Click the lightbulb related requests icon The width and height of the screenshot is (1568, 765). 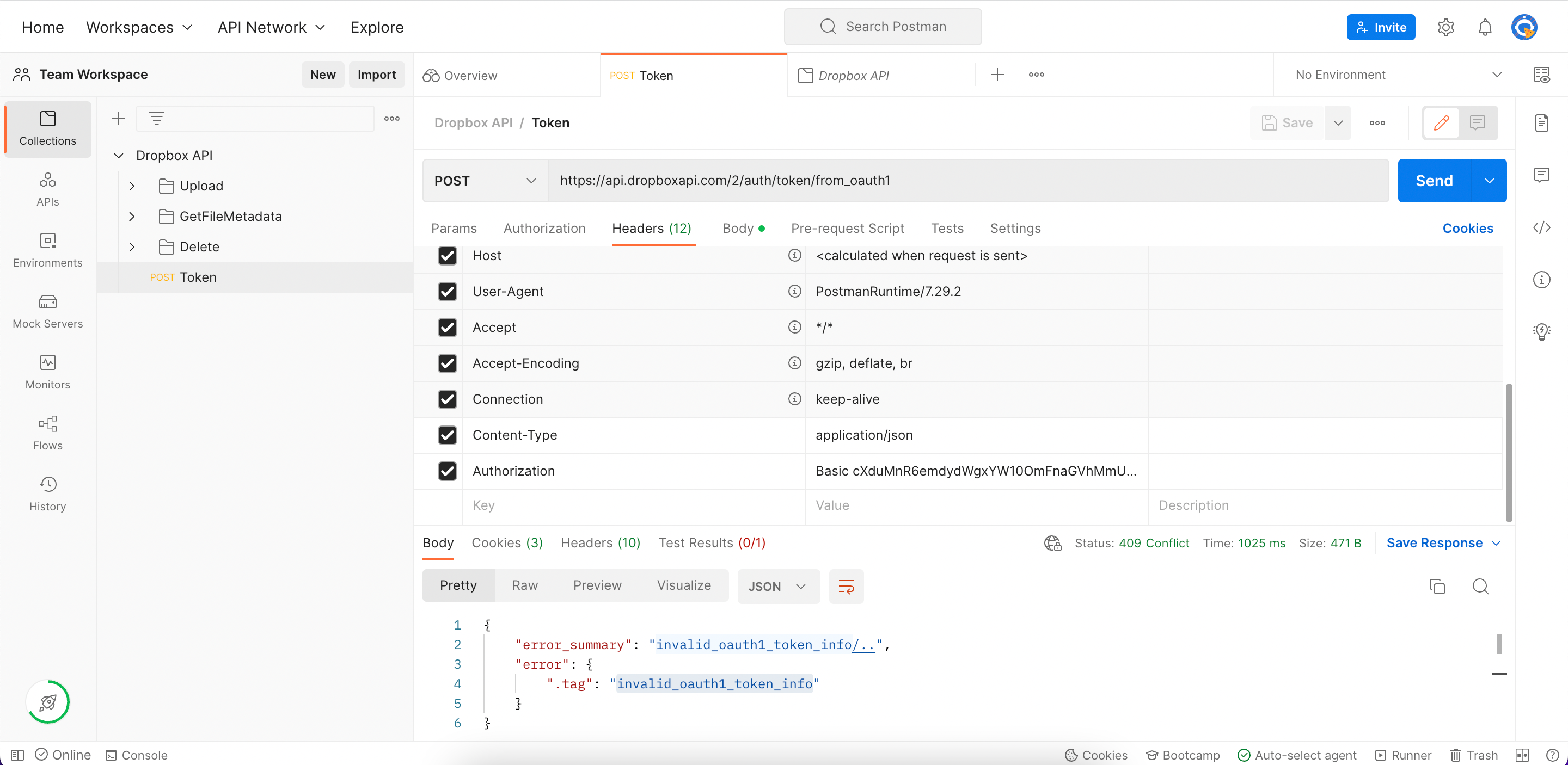[x=1541, y=331]
